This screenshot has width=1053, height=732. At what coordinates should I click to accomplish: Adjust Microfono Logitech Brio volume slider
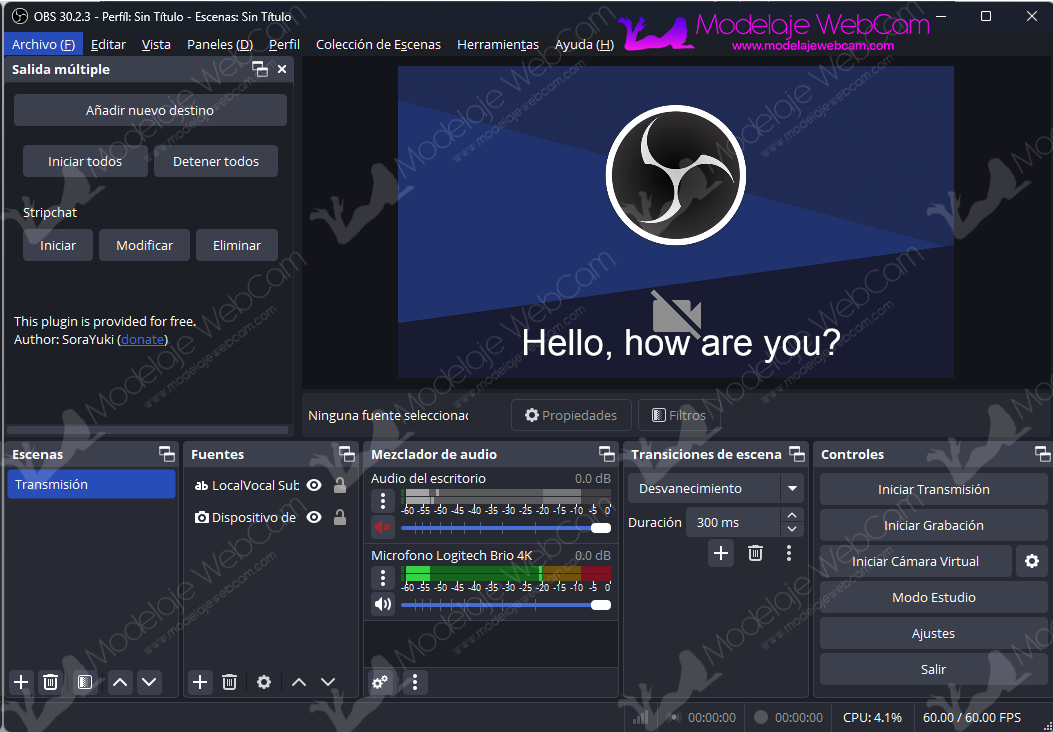tap(506, 605)
